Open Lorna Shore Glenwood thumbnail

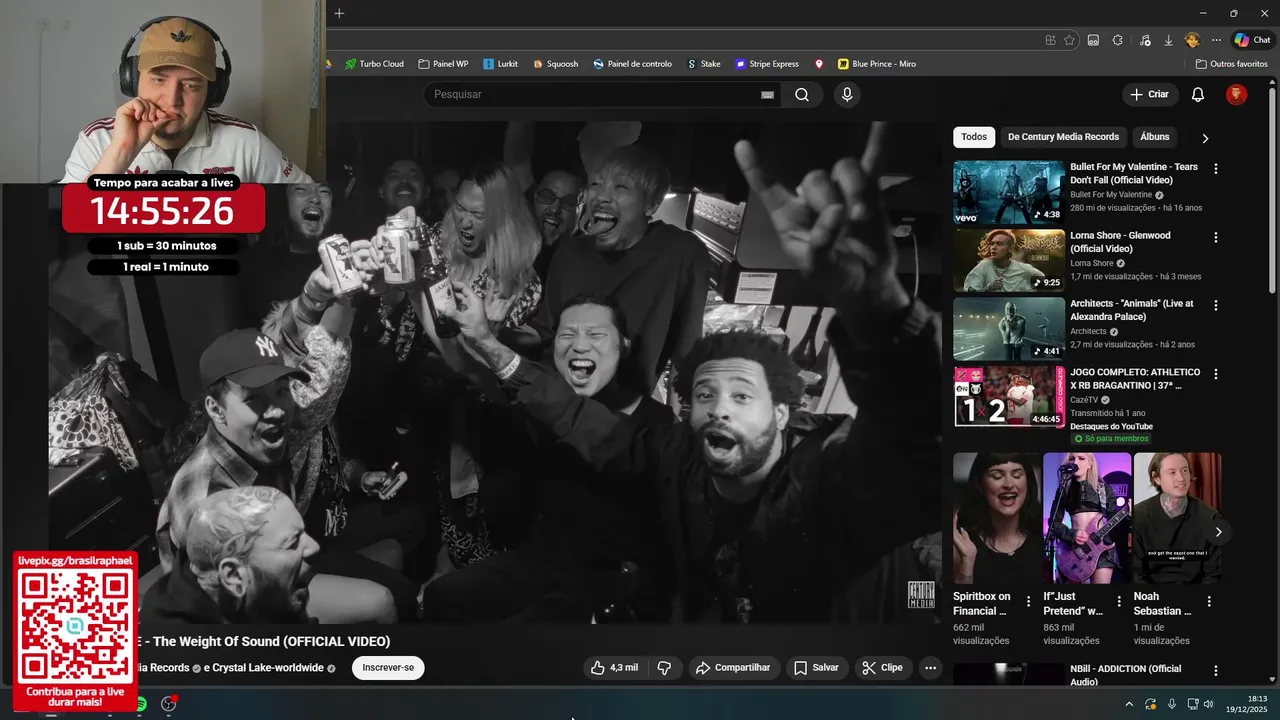(x=1008, y=260)
